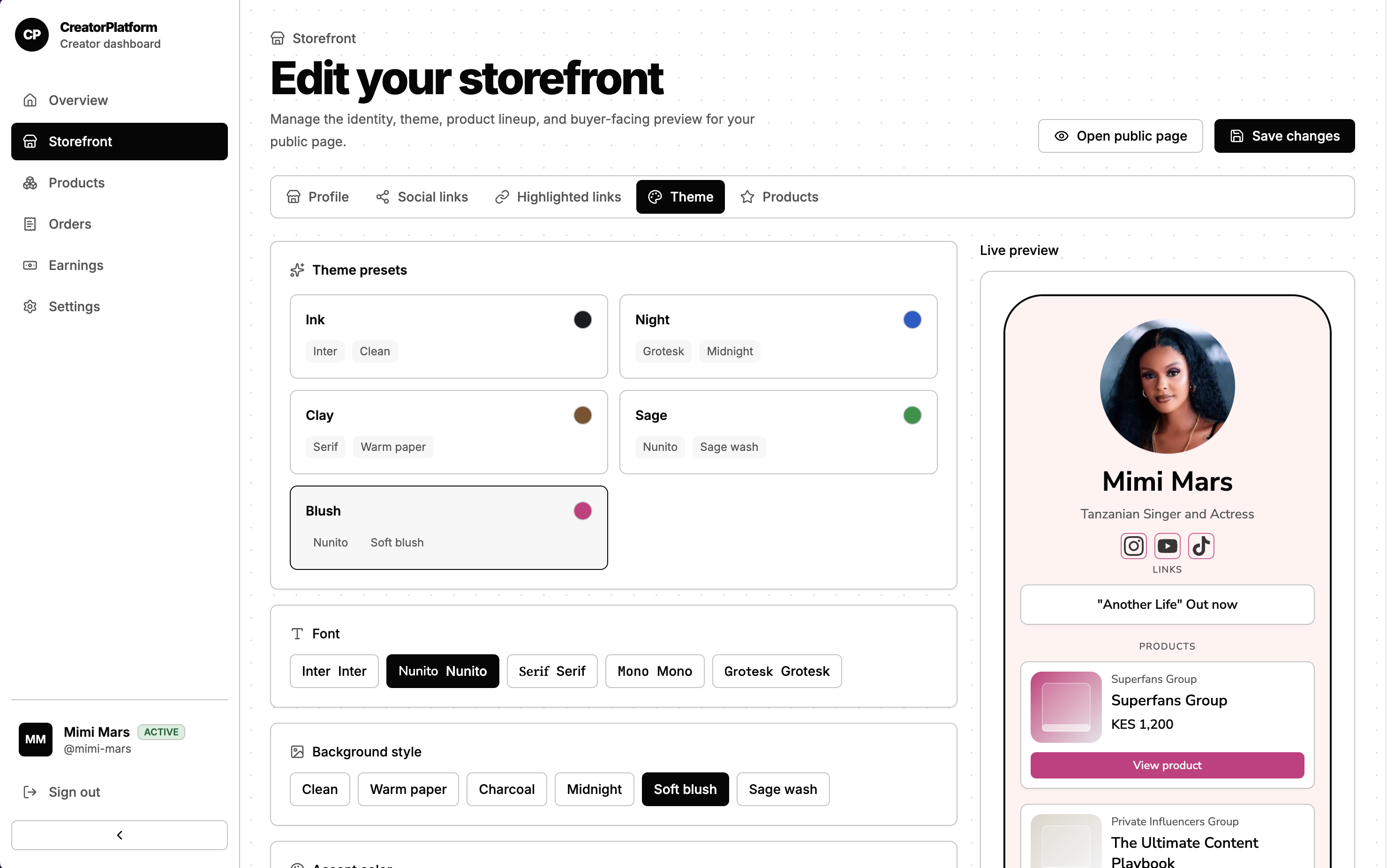Choose the Grotesk font option
1387x868 pixels.
(x=777, y=671)
